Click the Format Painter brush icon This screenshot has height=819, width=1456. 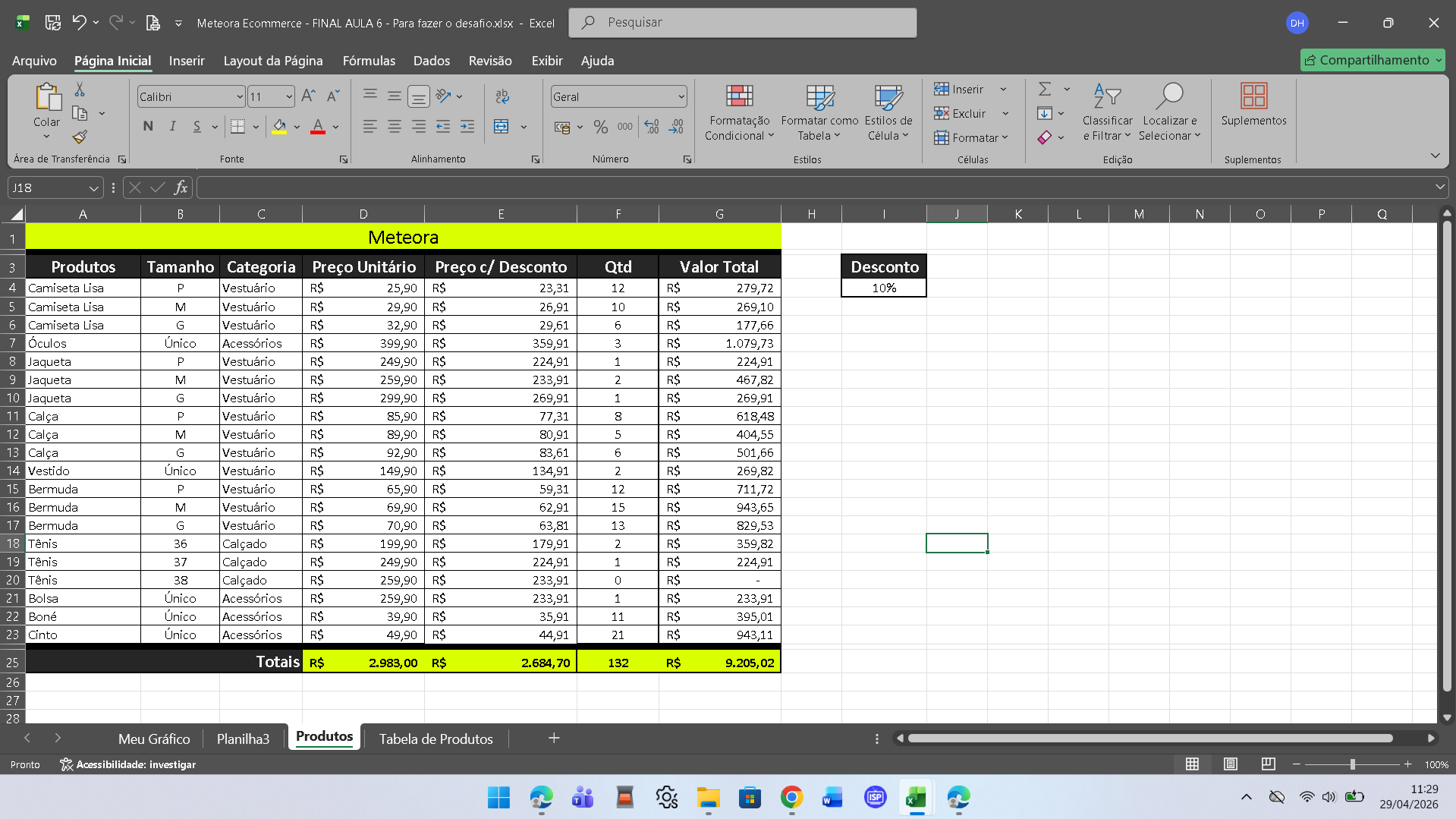pos(80,137)
